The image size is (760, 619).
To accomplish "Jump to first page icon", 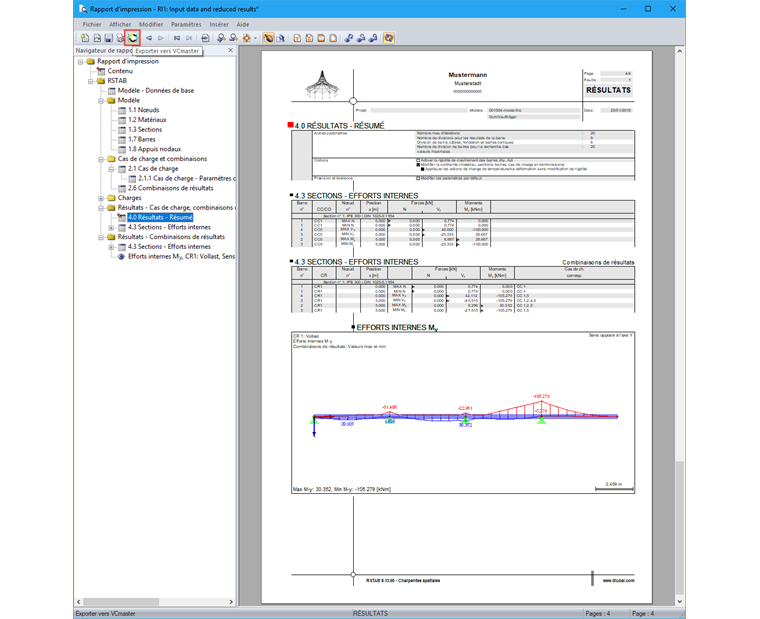I will (x=177, y=38).
